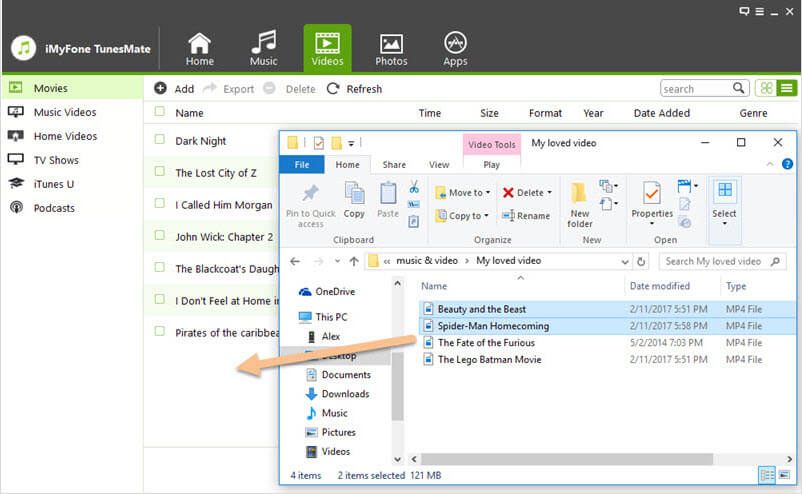
Task: Check John Wick: Chapter 2 checkbox
Action: 160,235
